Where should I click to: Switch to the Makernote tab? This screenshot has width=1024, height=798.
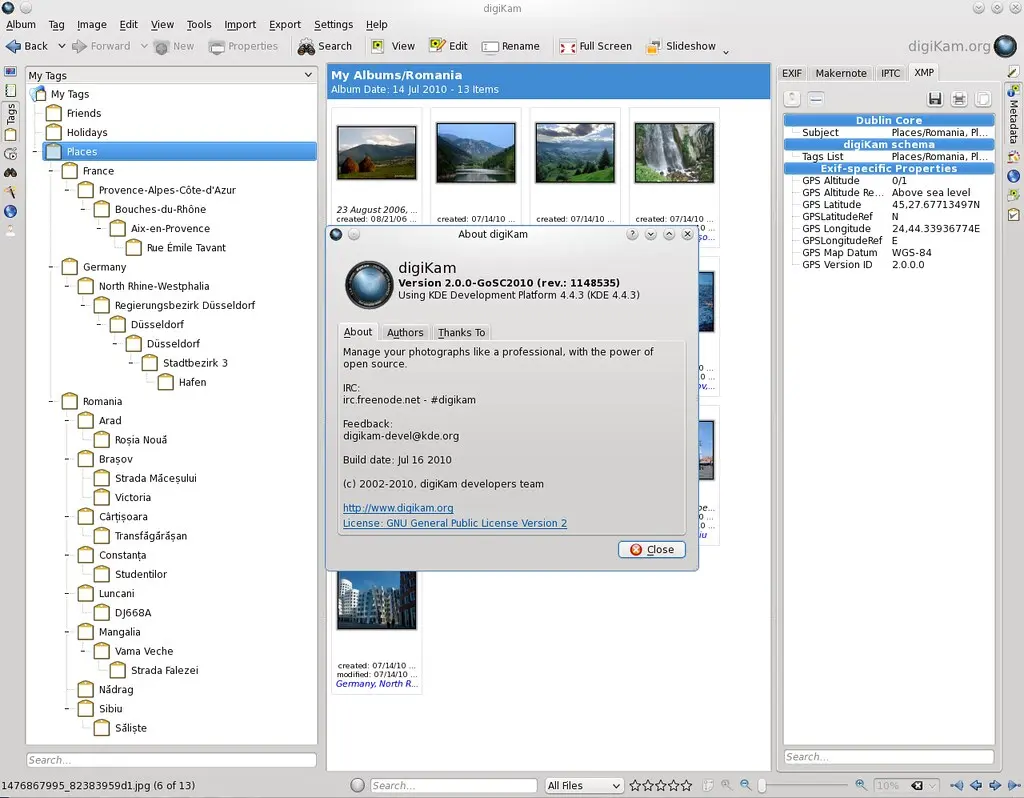coord(840,73)
